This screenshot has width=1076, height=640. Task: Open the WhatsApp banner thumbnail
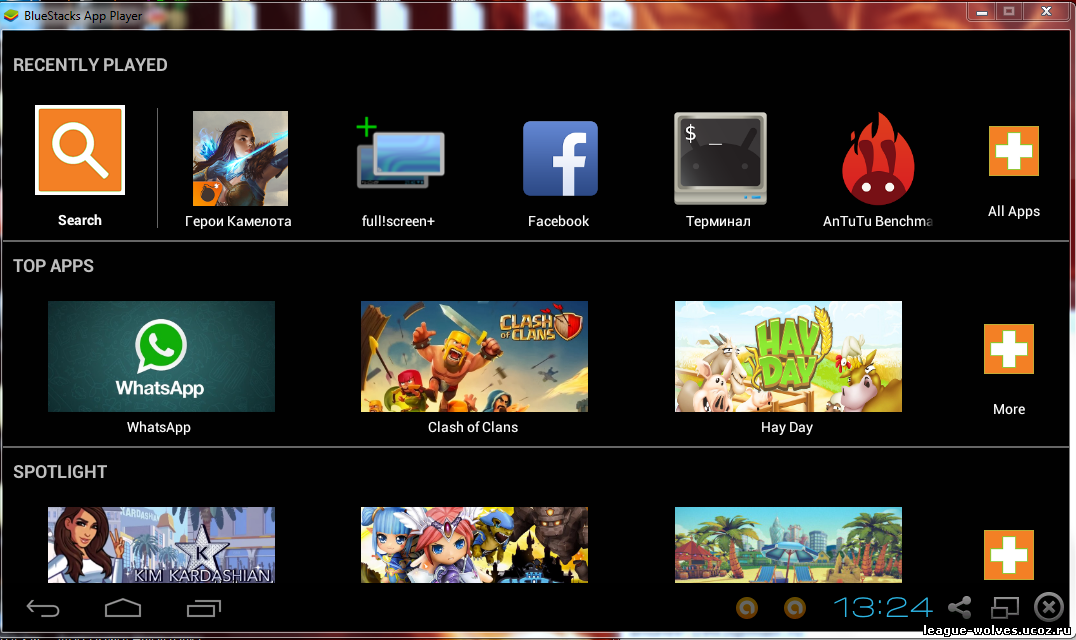point(161,356)
